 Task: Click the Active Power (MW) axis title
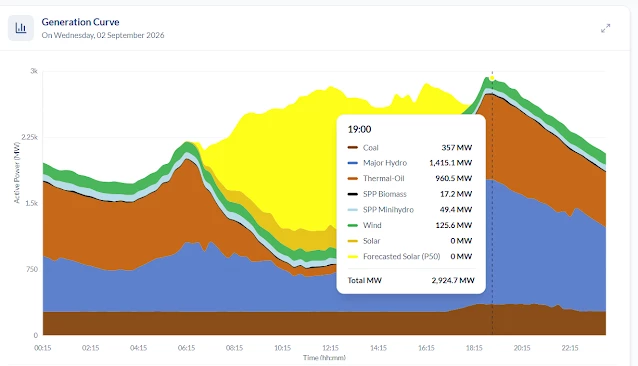click(x=17, y=172)
